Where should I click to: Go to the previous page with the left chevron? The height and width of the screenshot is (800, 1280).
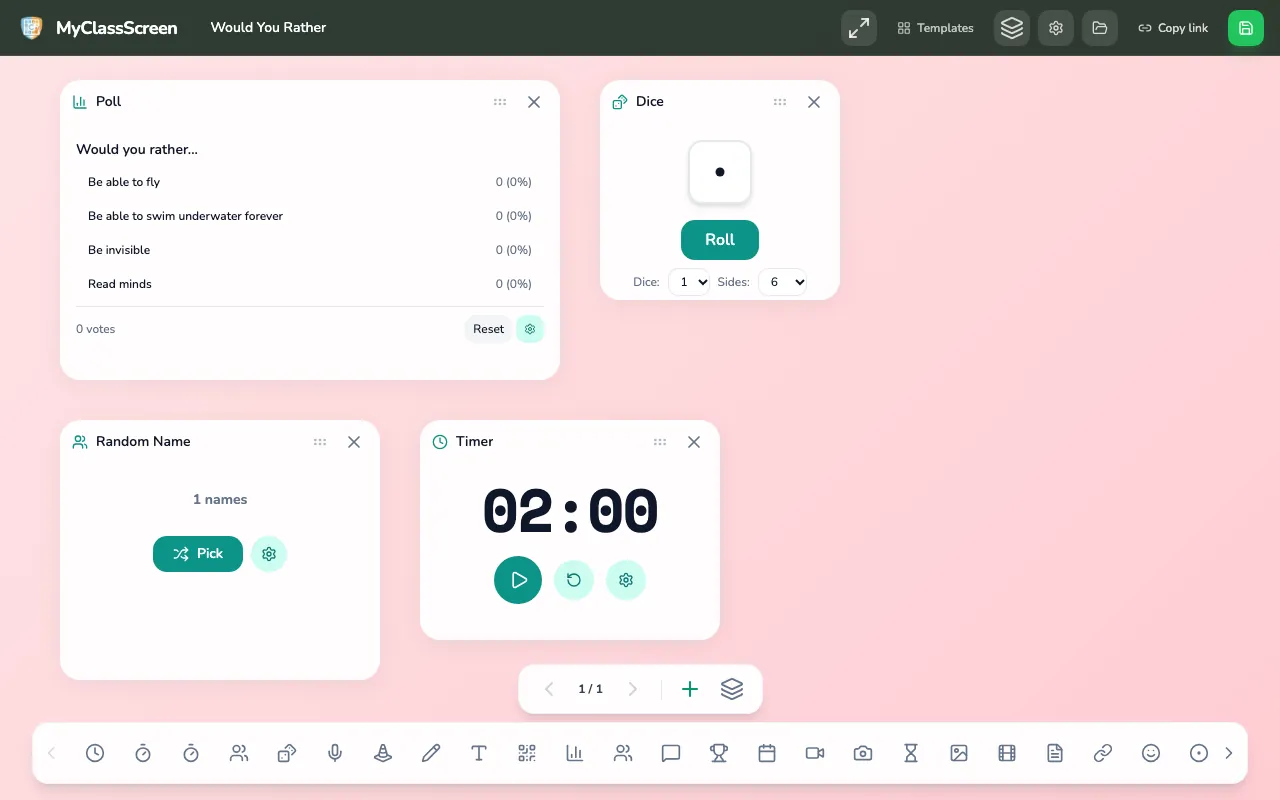[x=549, y=689]
